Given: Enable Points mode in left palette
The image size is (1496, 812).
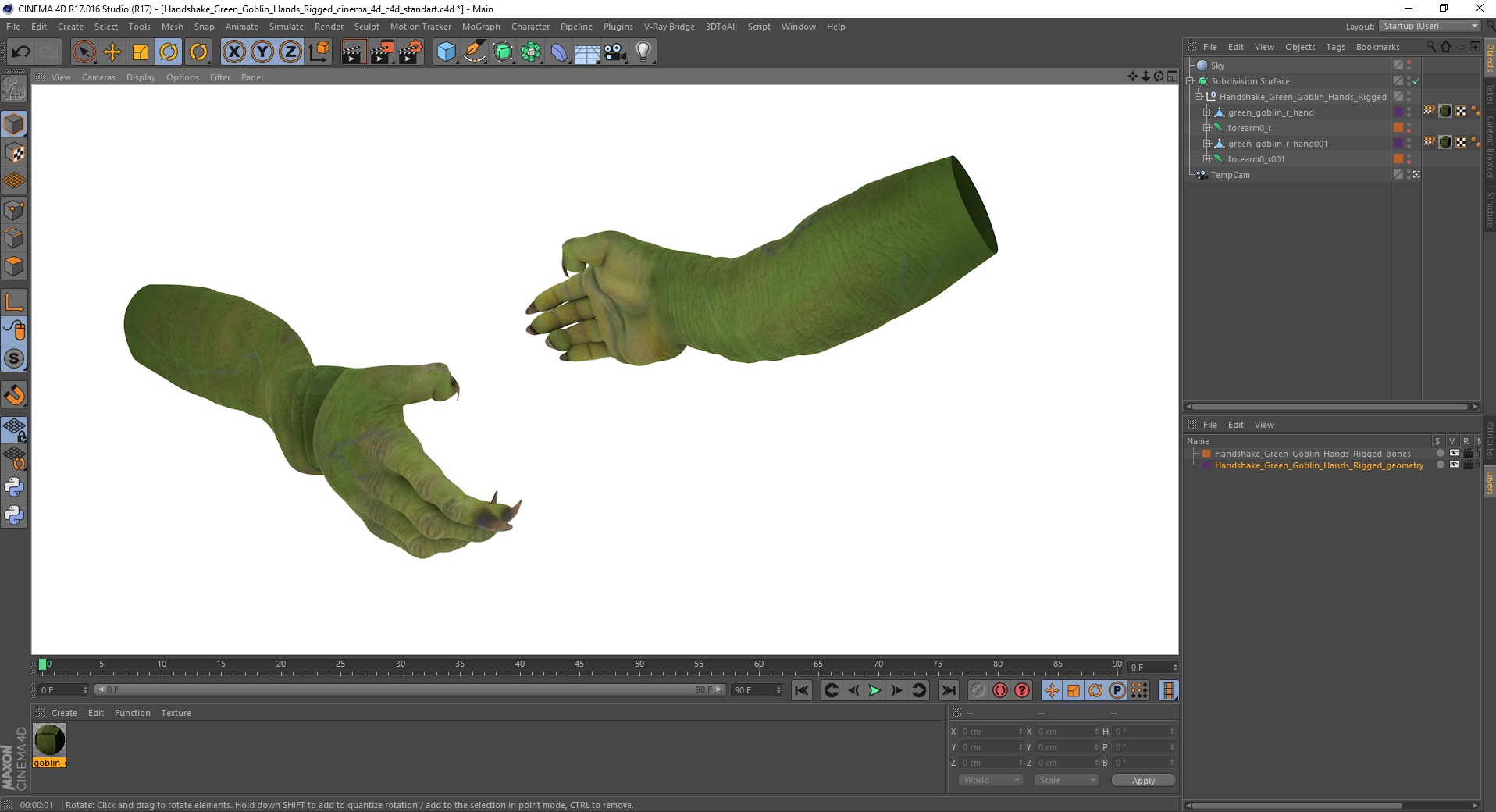Looking at the screenshot, I should tap(14, 210).
